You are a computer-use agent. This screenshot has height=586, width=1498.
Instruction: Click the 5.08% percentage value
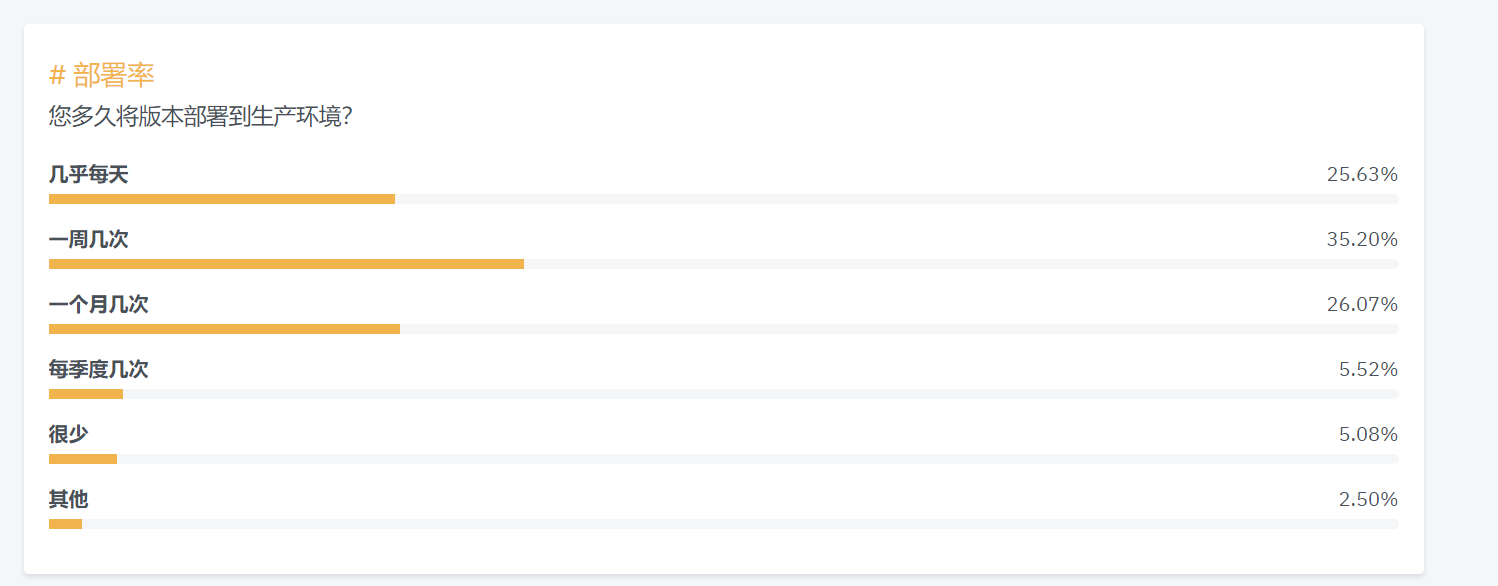pos(1368,435)
